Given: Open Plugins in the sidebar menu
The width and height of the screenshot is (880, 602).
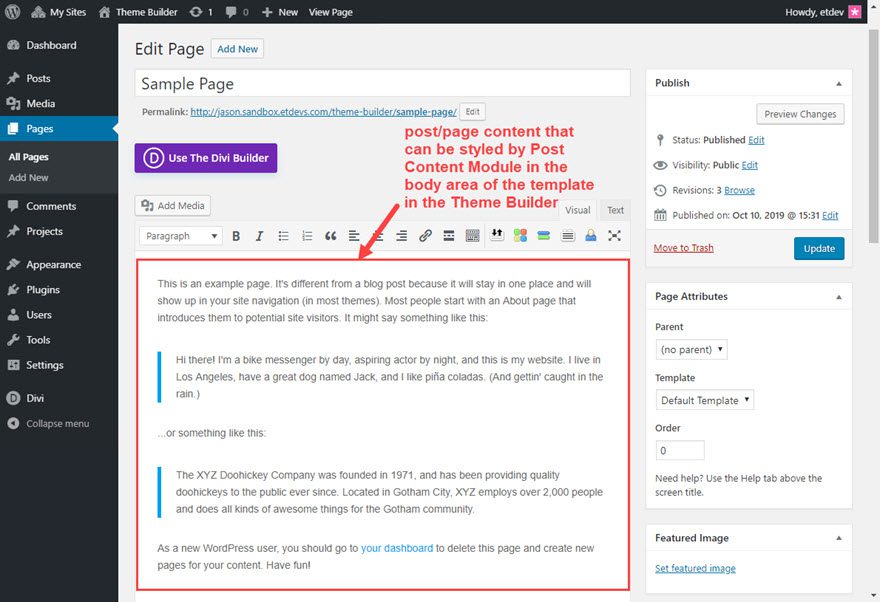Looking at the screenshot, I should pyautogui.click(x=43, y=290).
